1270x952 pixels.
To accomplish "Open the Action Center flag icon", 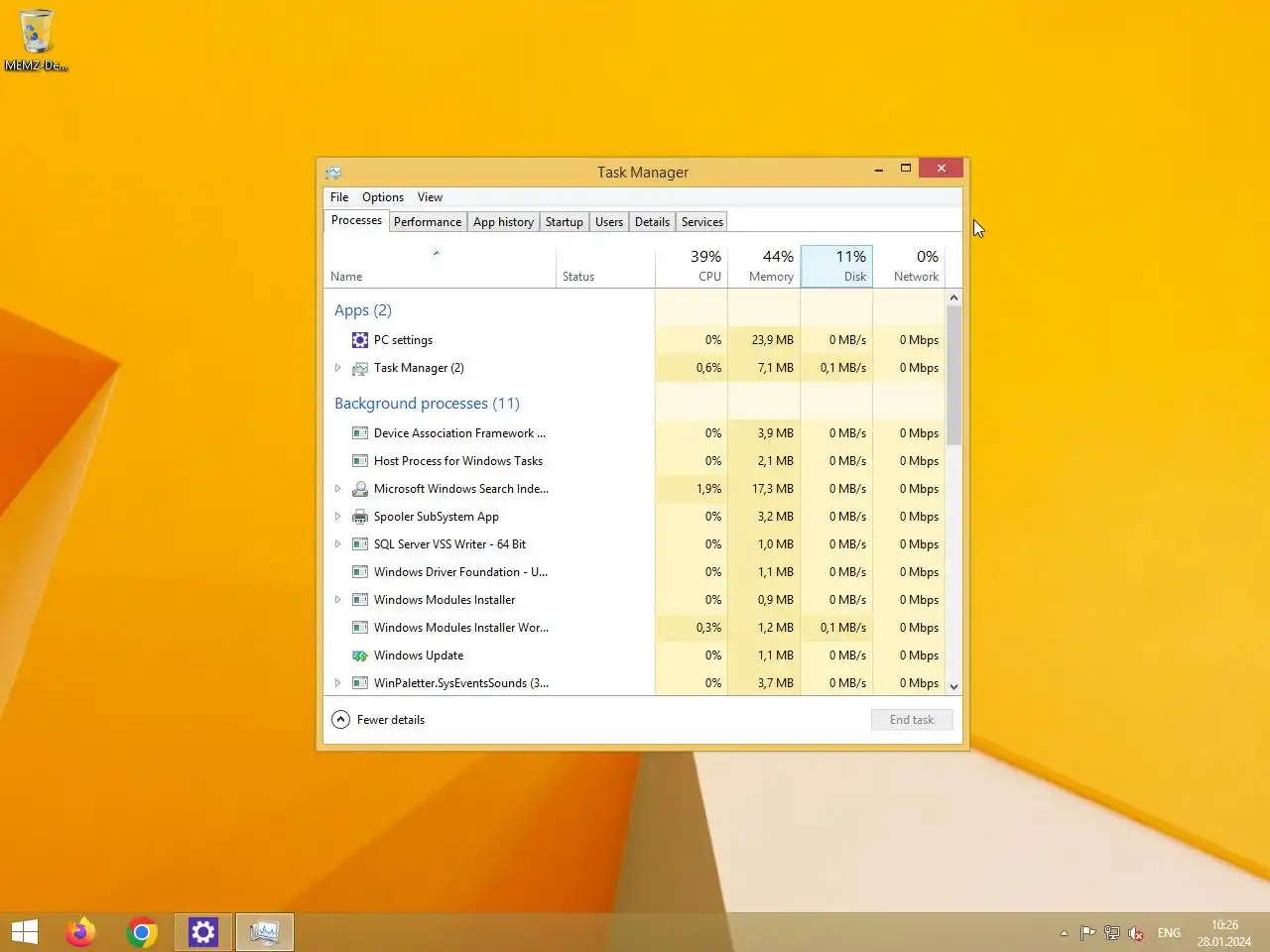I will click(1087, 933).
